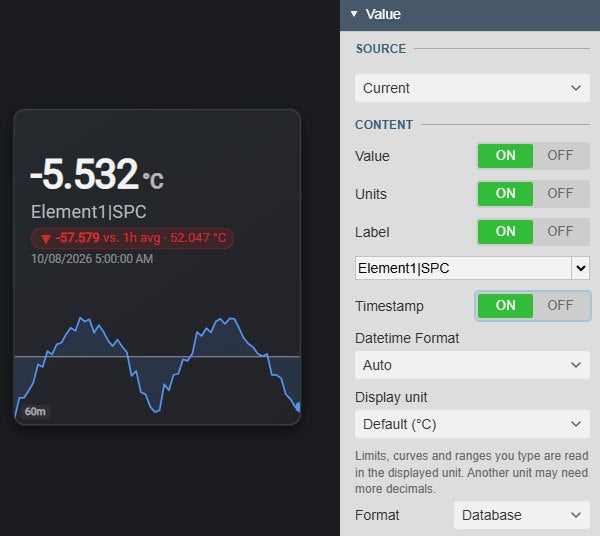600x536 pixels.
Task: Enable the Label ON button
Action: [x=505, y=231]
